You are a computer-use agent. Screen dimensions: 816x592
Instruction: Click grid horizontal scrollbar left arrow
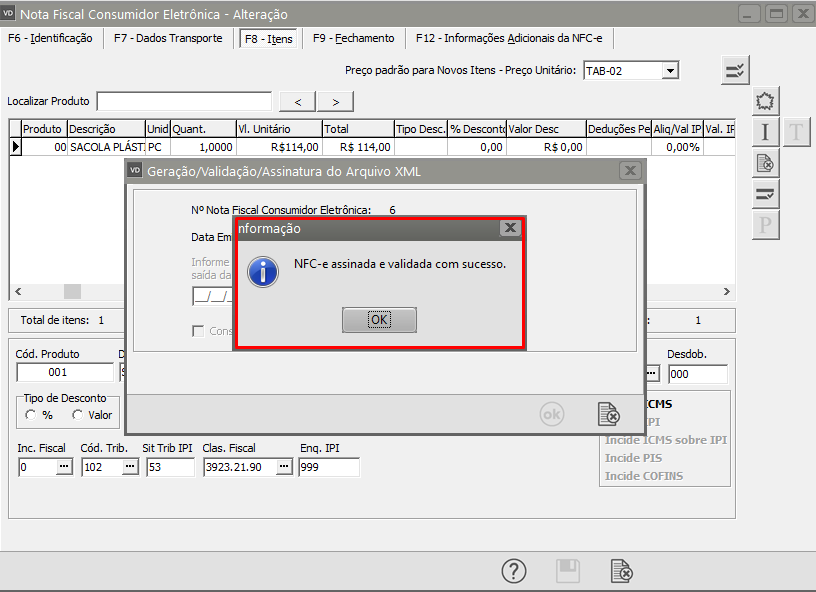pyautogui.click(x=18, y=291)
